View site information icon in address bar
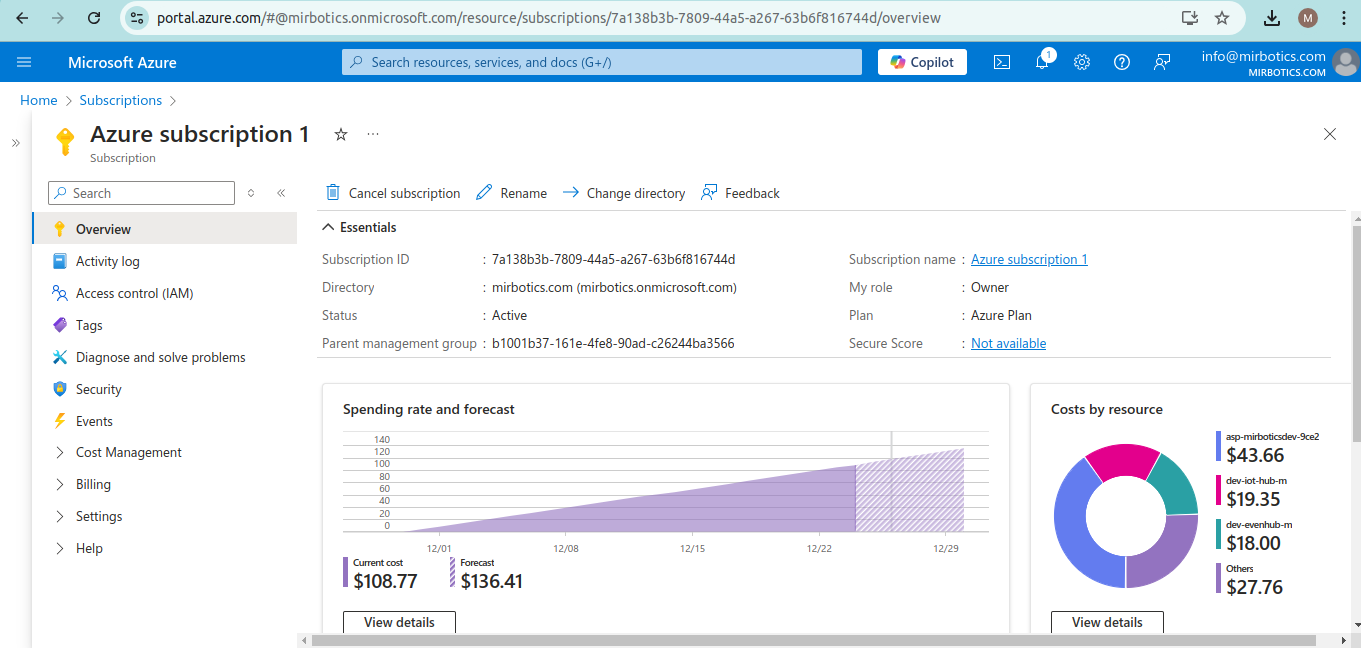Viewport: 1361px width, 648px height. pos(138,18)
